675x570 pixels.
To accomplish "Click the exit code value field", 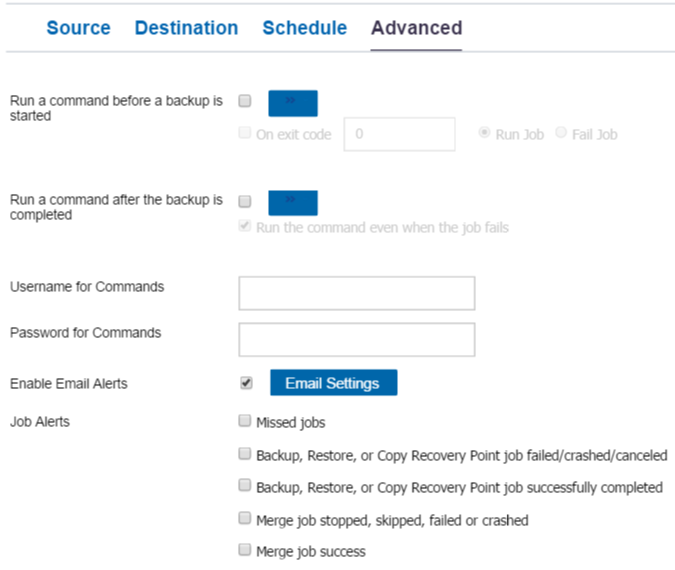I will point(399,134).
